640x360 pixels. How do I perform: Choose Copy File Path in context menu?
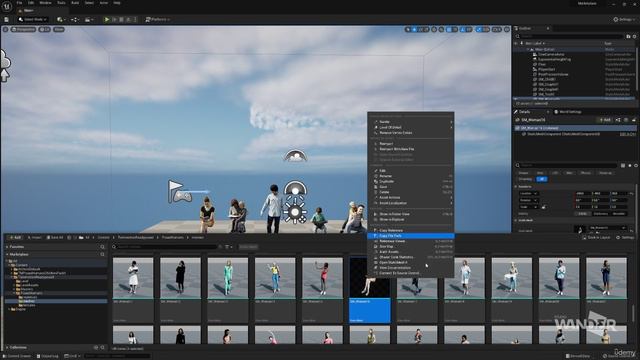pos(411,236)
